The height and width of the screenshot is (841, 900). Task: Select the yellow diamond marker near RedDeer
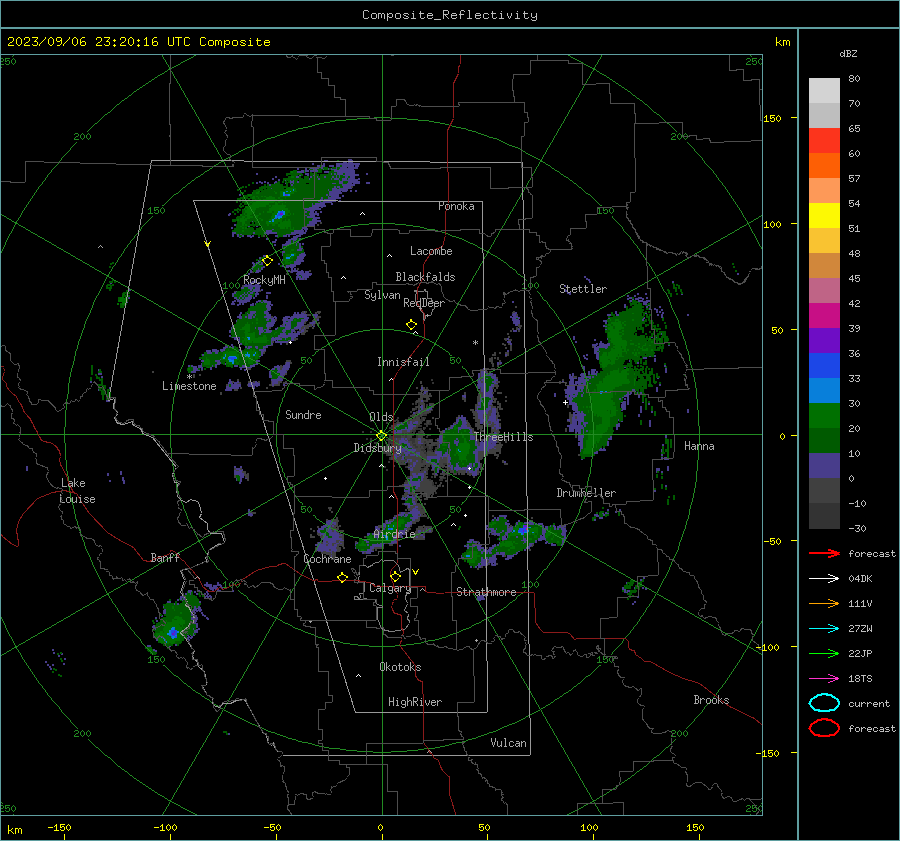click(x=412, y=325)
